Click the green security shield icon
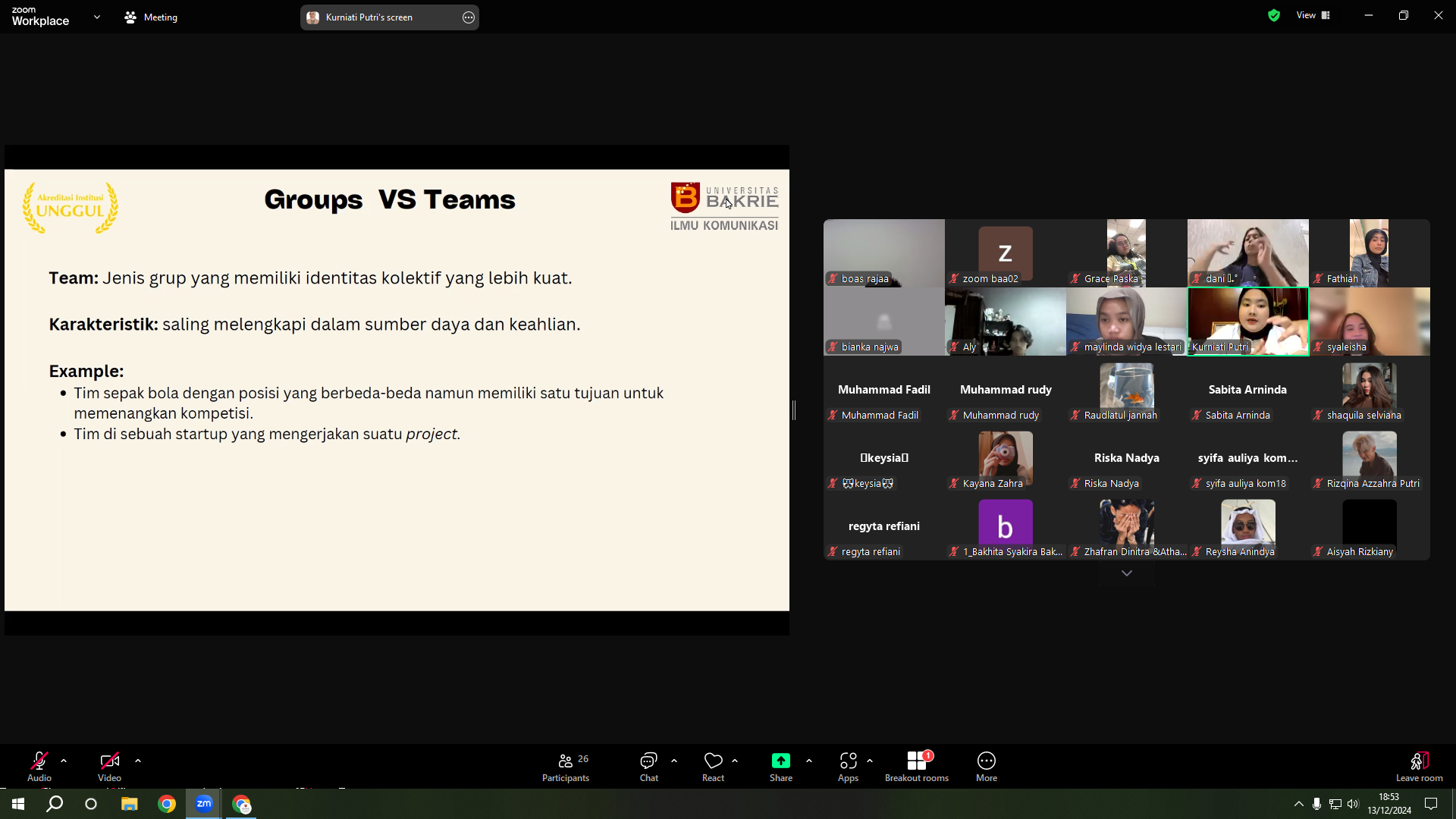Viewport: 1456px width, 819px height. (x=1274, y=15)
